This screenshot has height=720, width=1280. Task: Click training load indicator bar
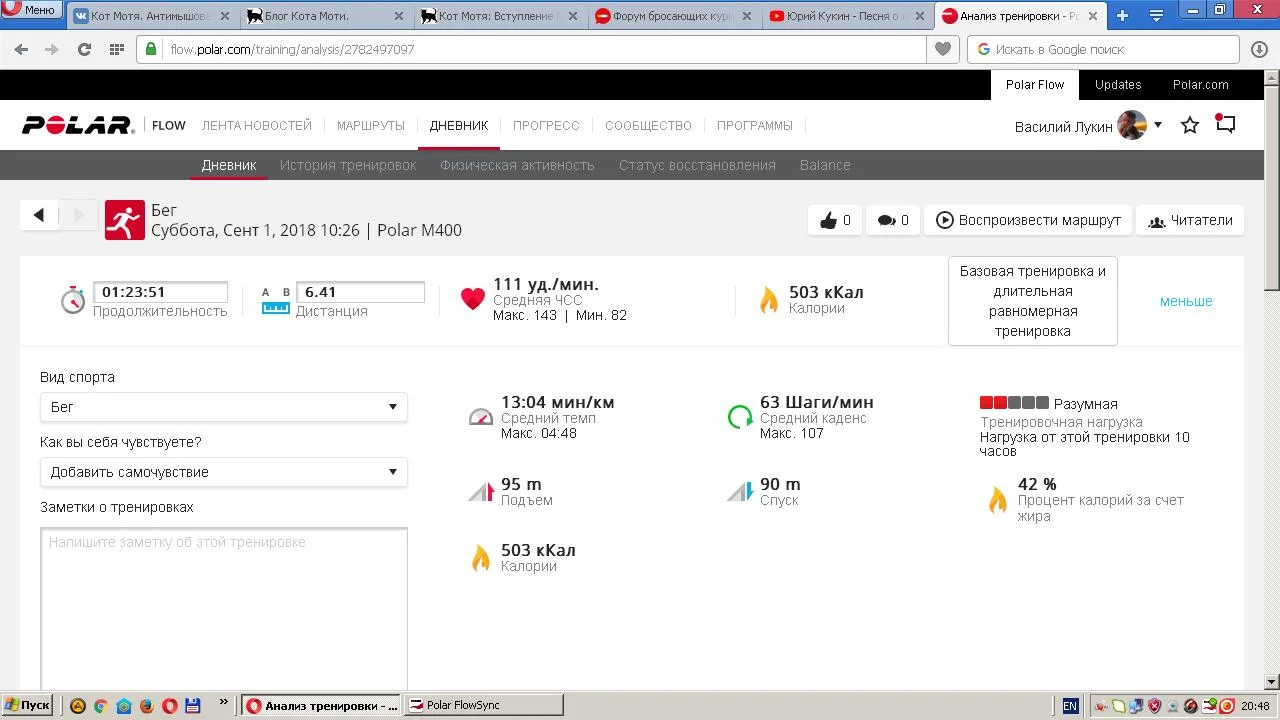[1014, 403]
